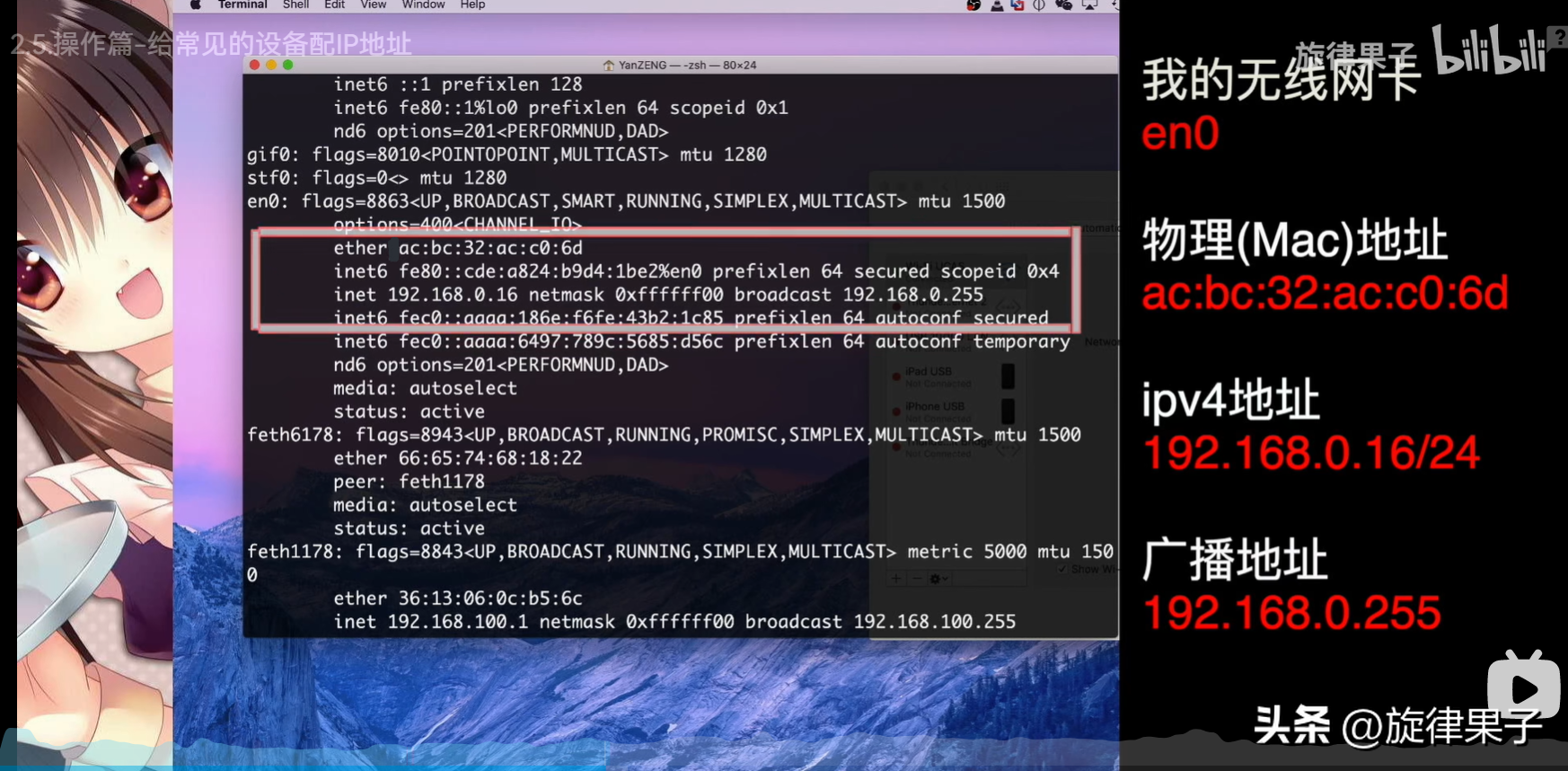Toggle the dimmed Show Wi-Fi checkbox
Viewport: 1568px width, 771px height.
pos(1063,569)
